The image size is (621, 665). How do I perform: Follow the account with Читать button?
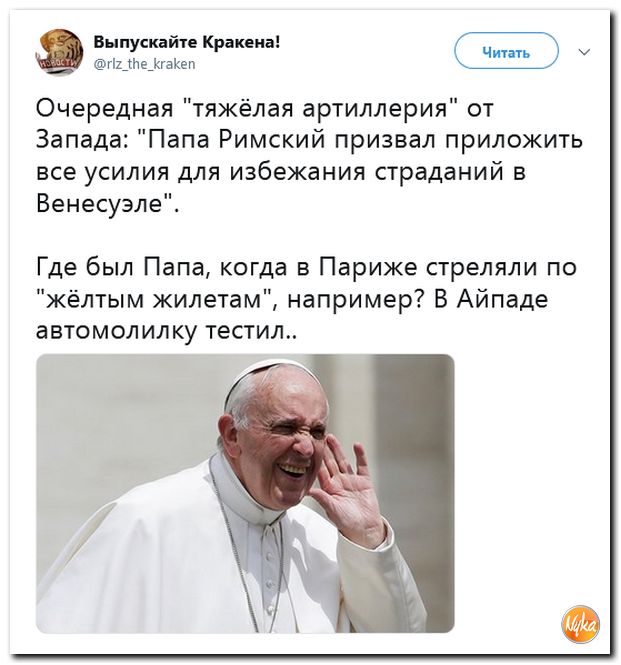[x=506, y=51]
